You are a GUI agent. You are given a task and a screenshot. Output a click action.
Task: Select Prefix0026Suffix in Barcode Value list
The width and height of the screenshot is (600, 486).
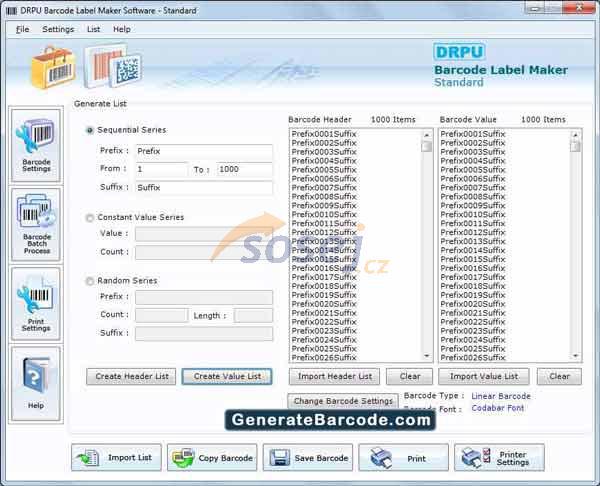click(x=473, y=358)
